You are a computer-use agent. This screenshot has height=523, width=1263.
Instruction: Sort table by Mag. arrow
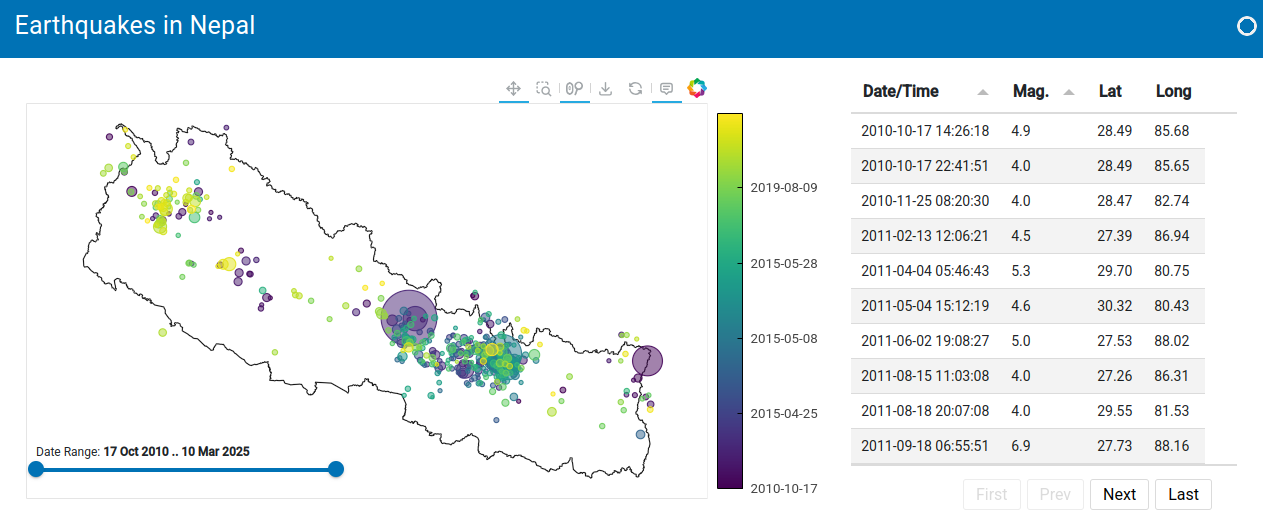tap(1069, 92)
